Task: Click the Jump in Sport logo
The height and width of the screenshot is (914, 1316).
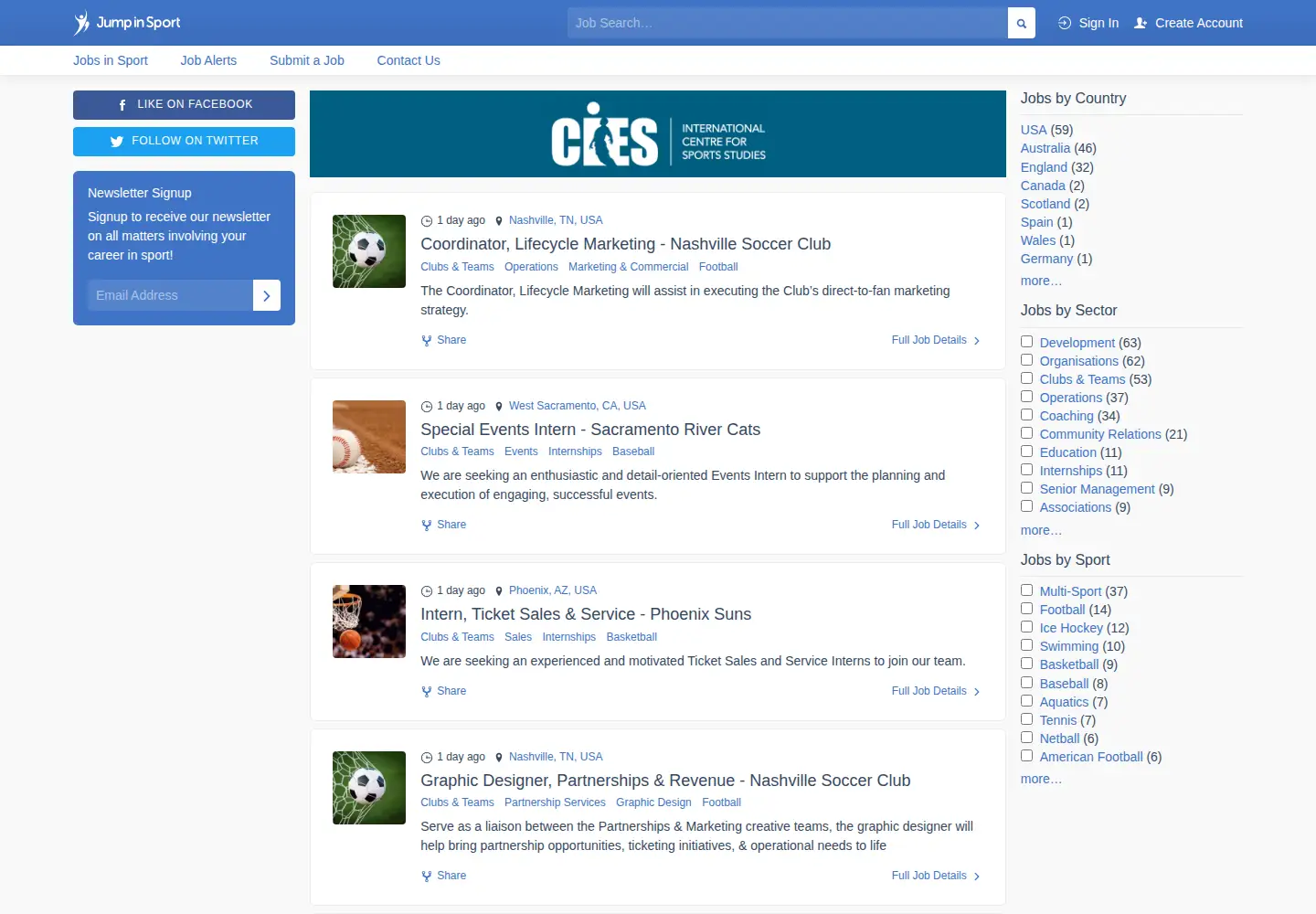Action: [127, 23]
